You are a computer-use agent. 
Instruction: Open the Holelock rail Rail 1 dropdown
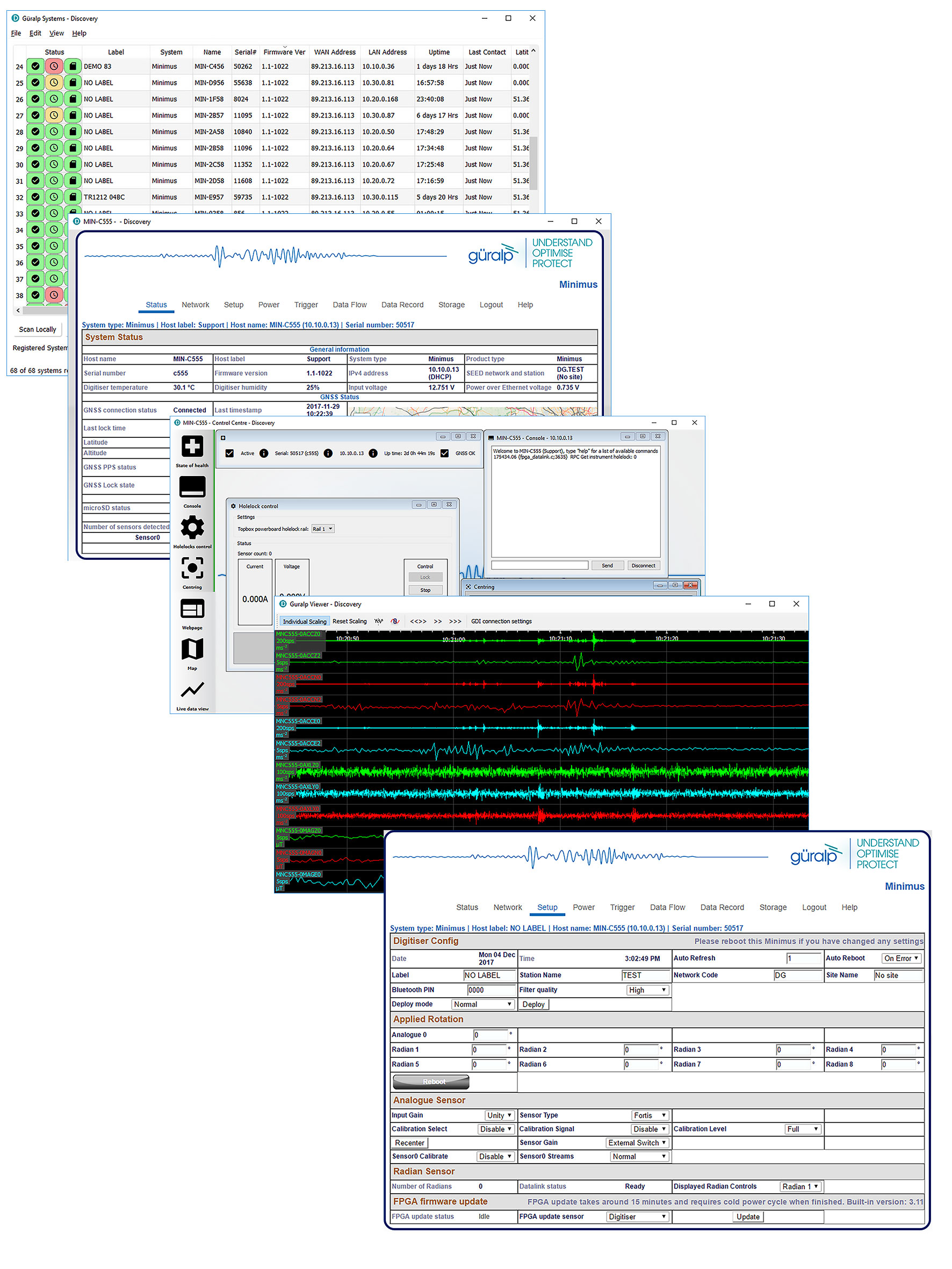tap(322, 529)
